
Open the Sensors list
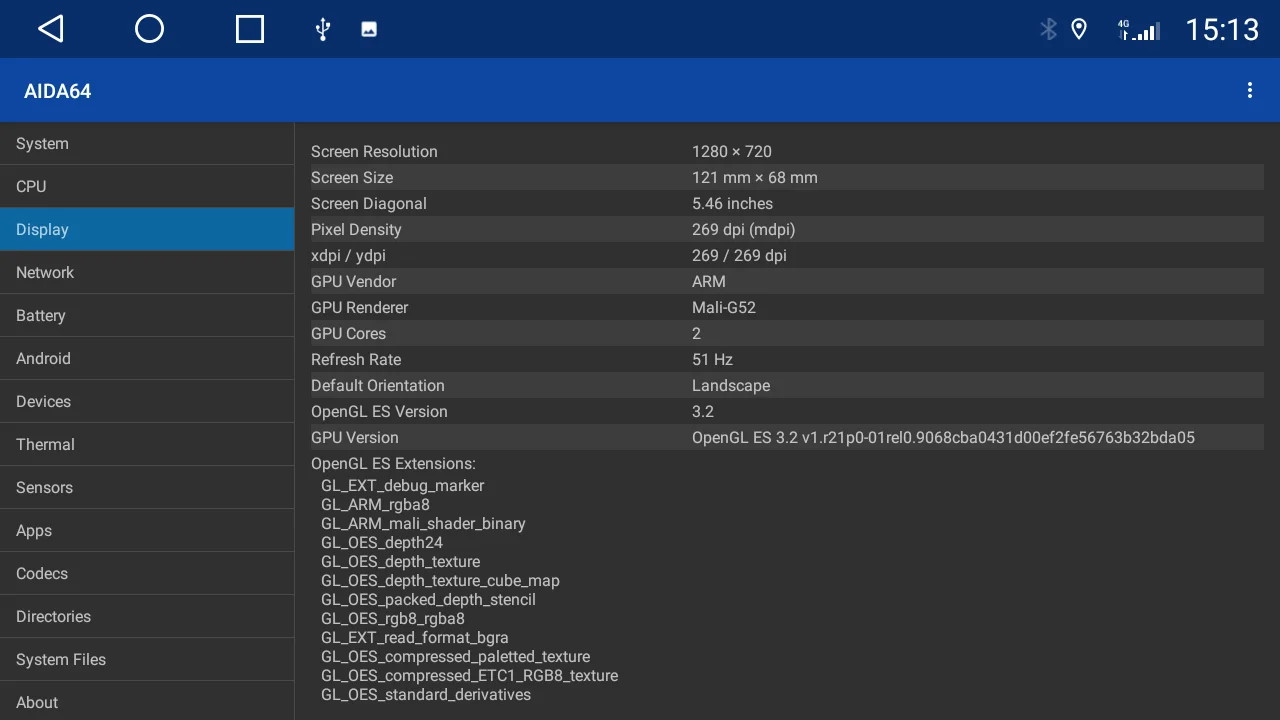pos(147,488)
